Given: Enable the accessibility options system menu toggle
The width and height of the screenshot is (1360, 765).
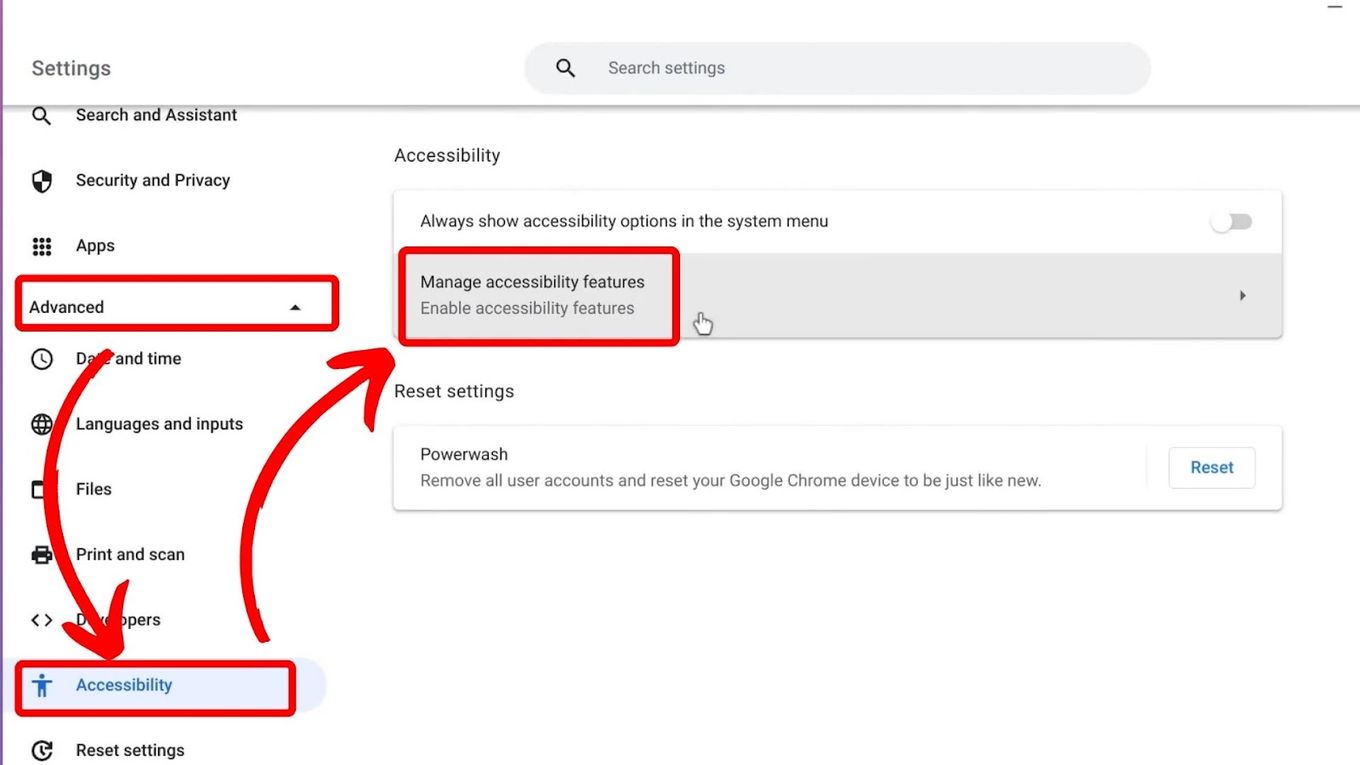Looking at the screenshot, I should pyautogui.click(x=1231, y=221).
